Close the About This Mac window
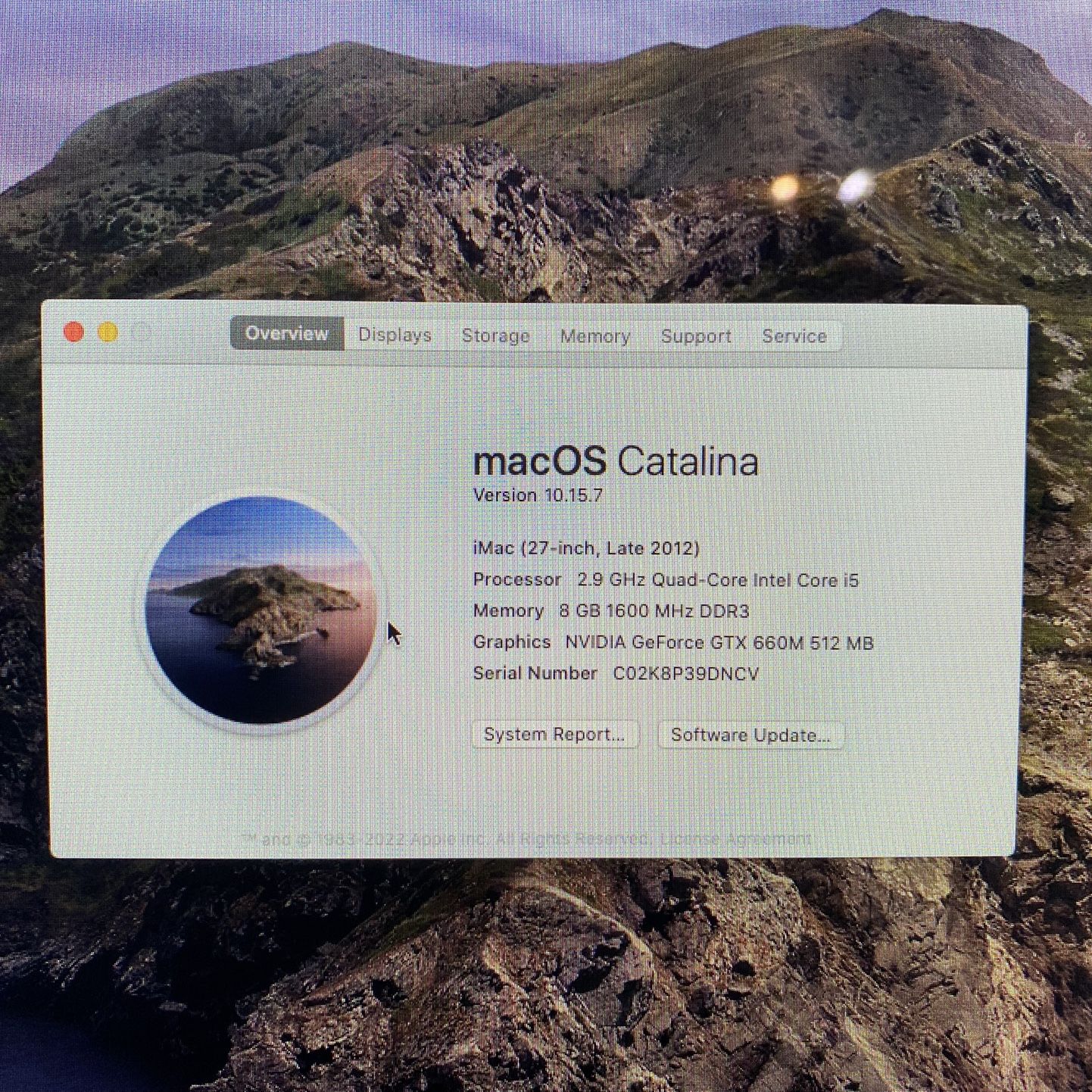The width and height of the screenshot is (1092, 1092). point(73,332)
